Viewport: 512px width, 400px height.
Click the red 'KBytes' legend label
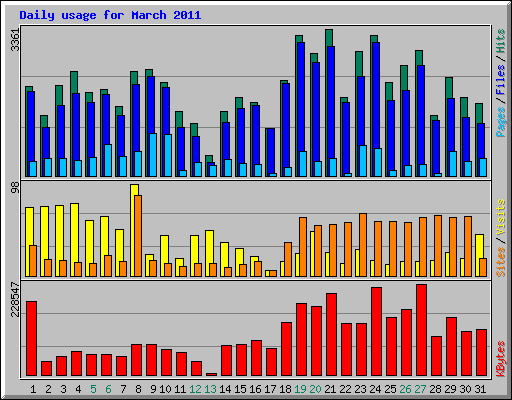[501, 359]
